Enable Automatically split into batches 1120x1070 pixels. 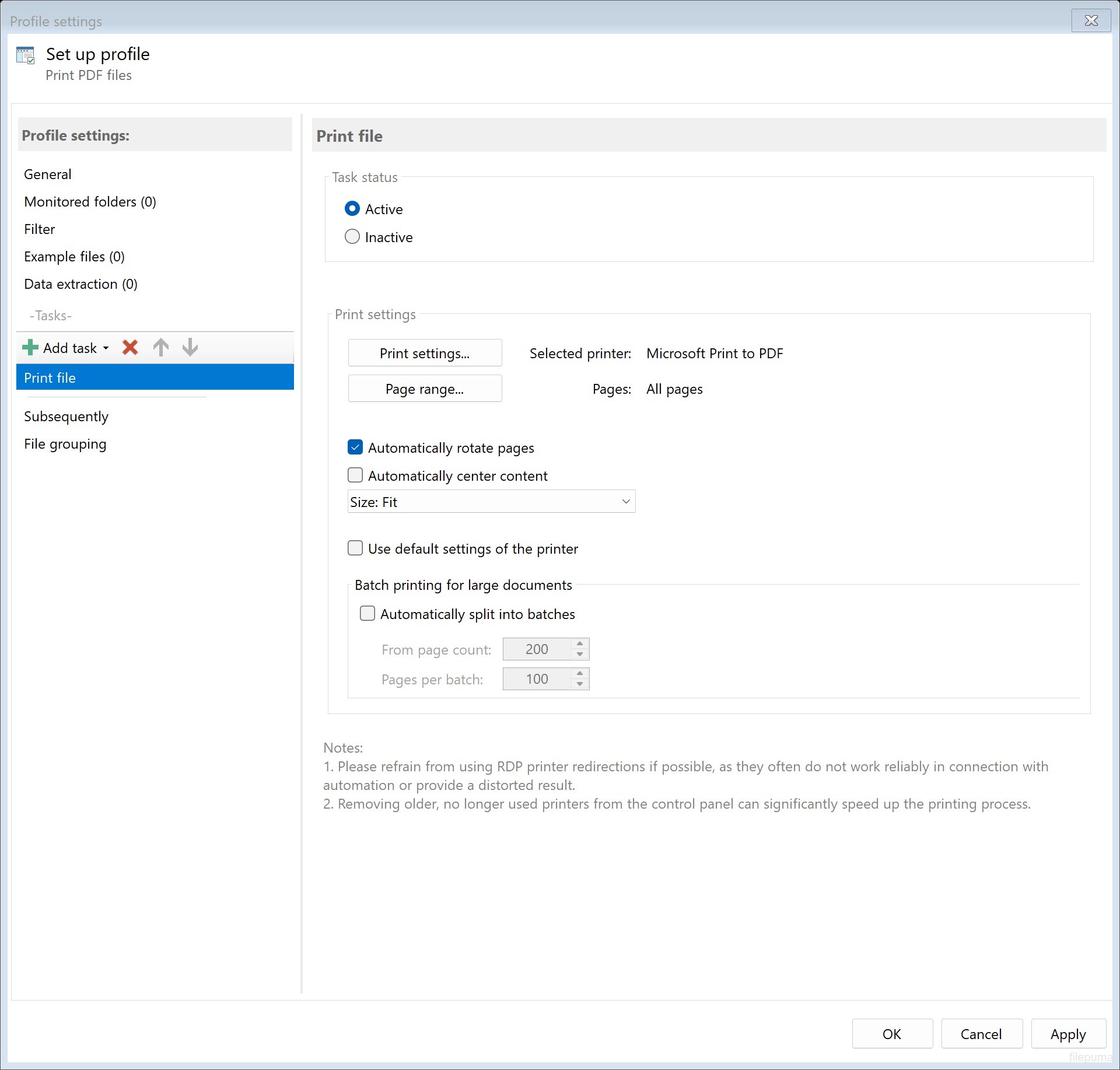click(x=367, y=614)
